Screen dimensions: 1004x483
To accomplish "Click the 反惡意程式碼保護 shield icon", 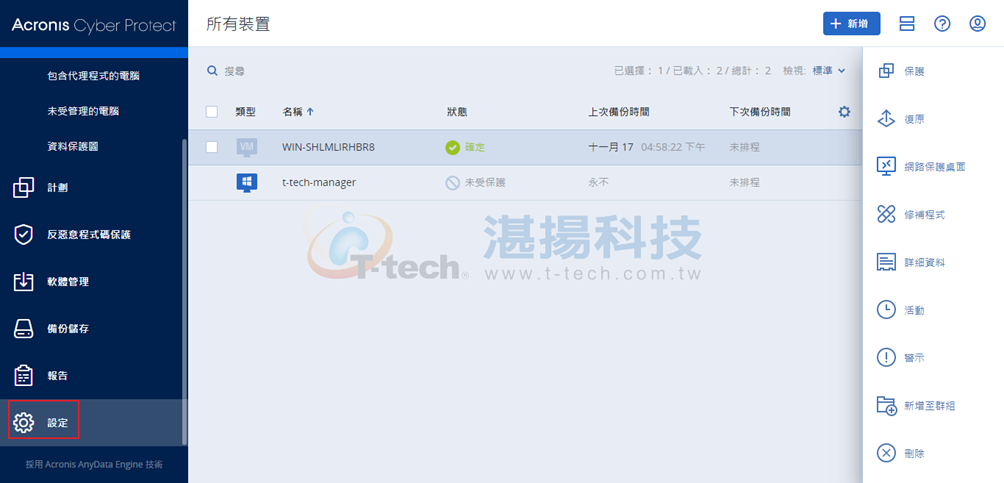I will pos(24,235).
